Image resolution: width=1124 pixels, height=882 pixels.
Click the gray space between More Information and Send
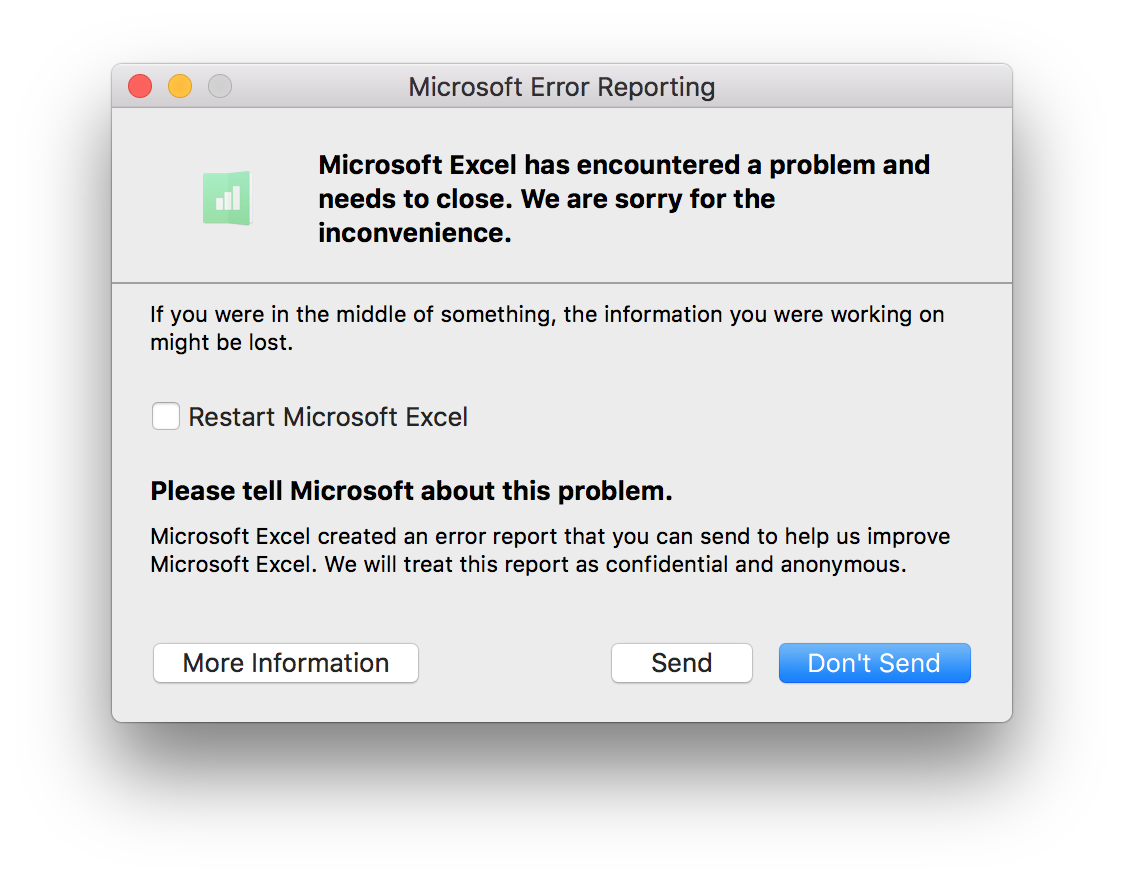515,663
